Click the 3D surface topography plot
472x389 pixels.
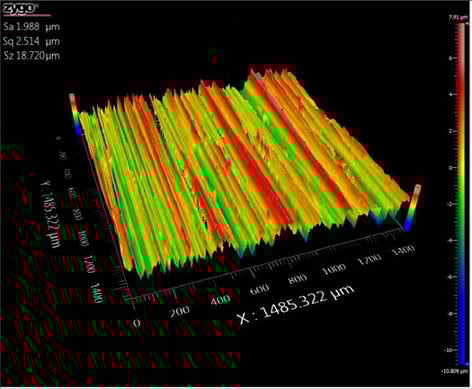245,173
